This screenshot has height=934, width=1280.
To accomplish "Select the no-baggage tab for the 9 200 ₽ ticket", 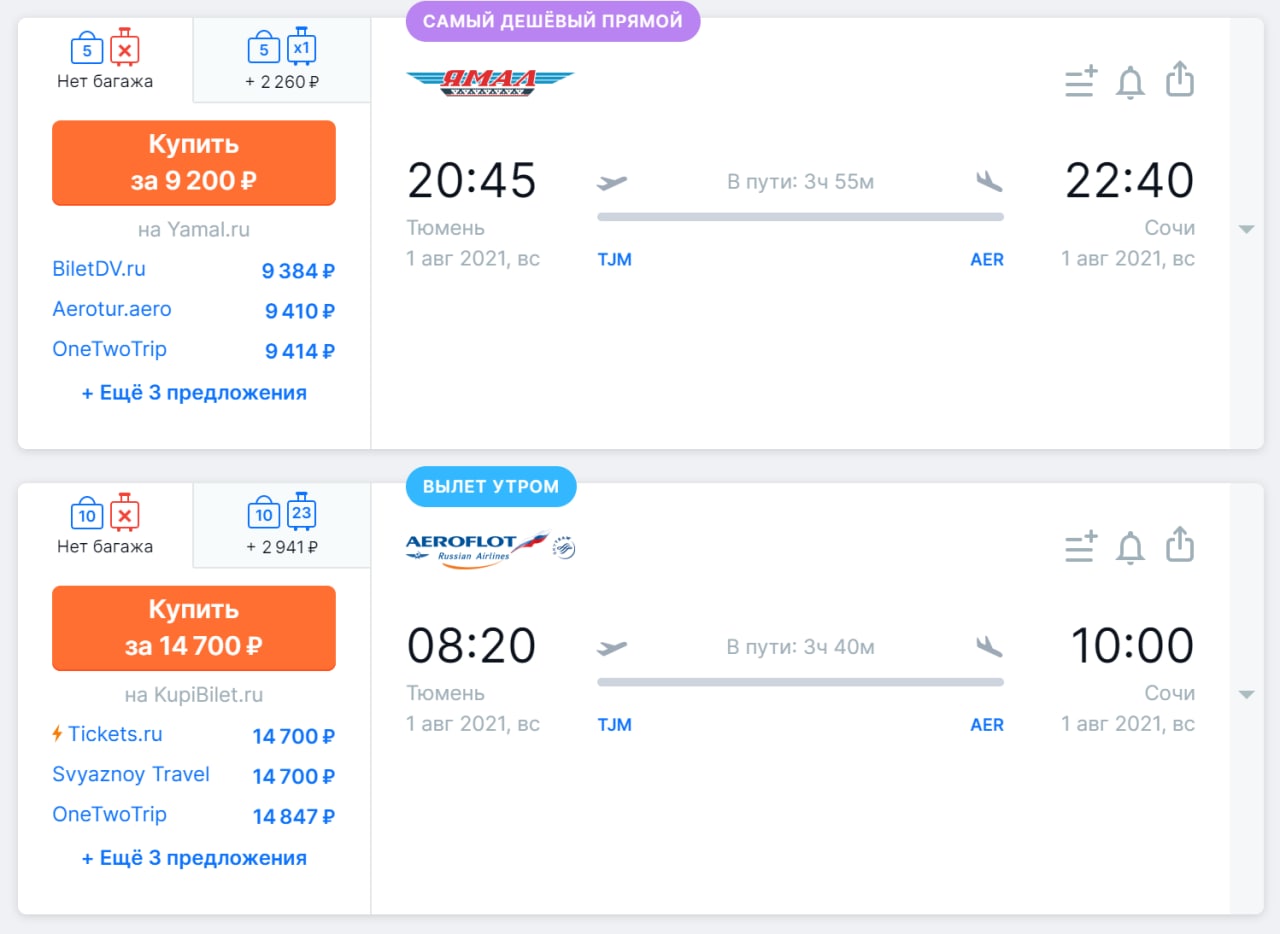I will tap(105, 60).
